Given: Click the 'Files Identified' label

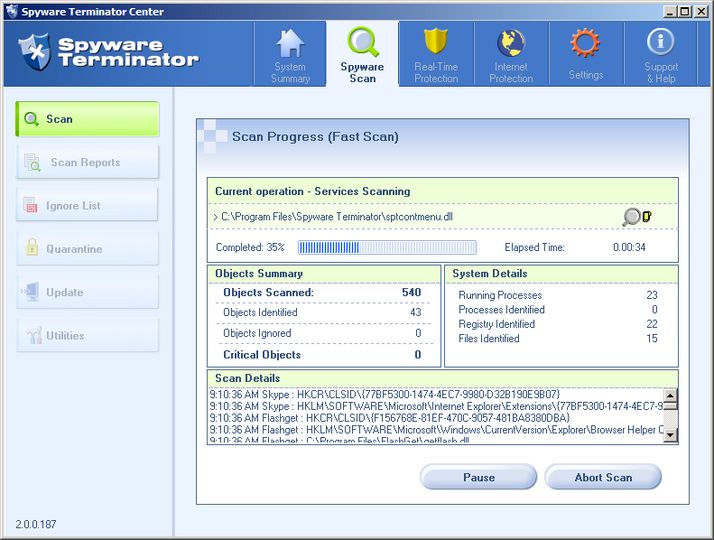Looking at the screenshot, I should (489, 338).
